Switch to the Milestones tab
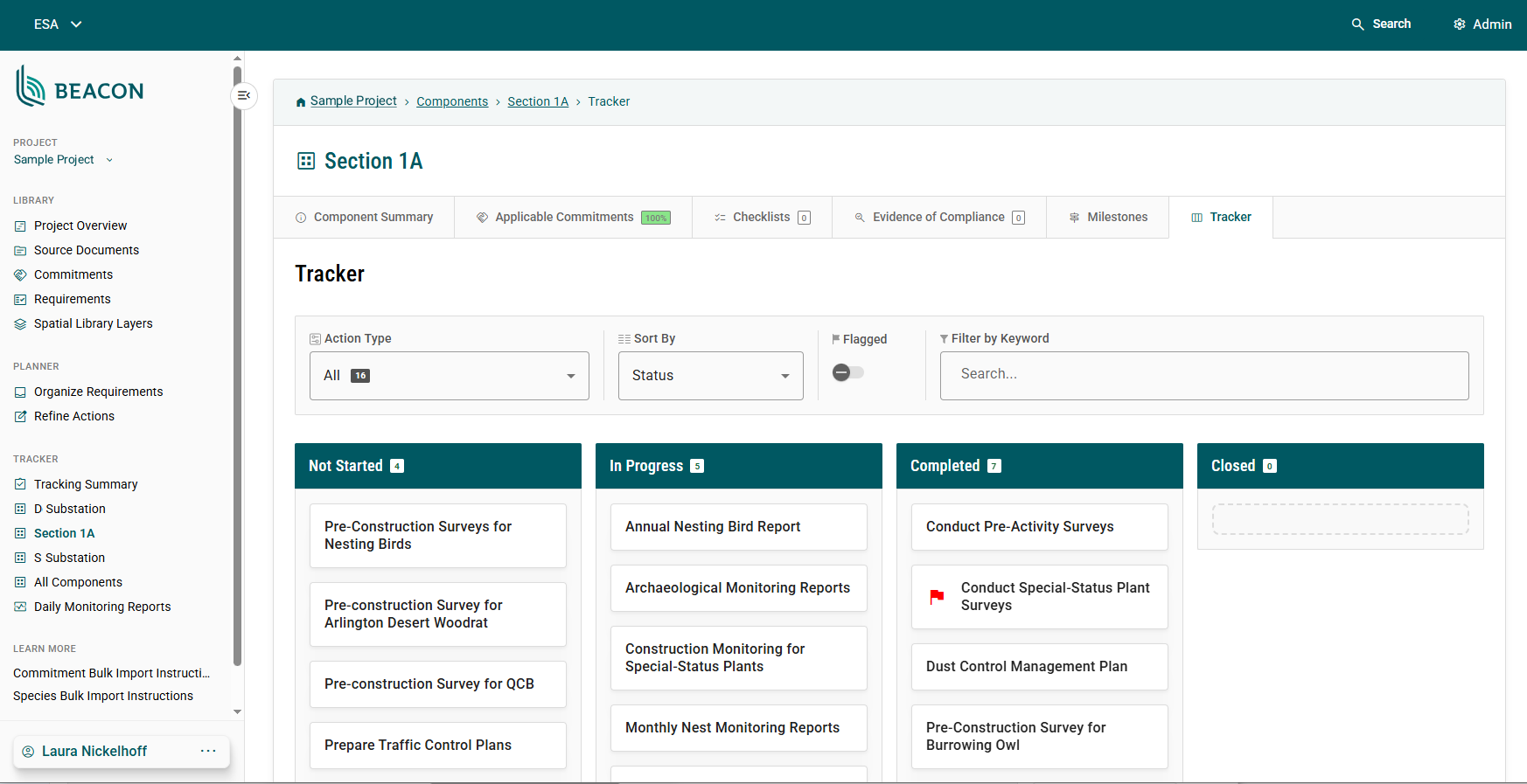 (1107, 218)
